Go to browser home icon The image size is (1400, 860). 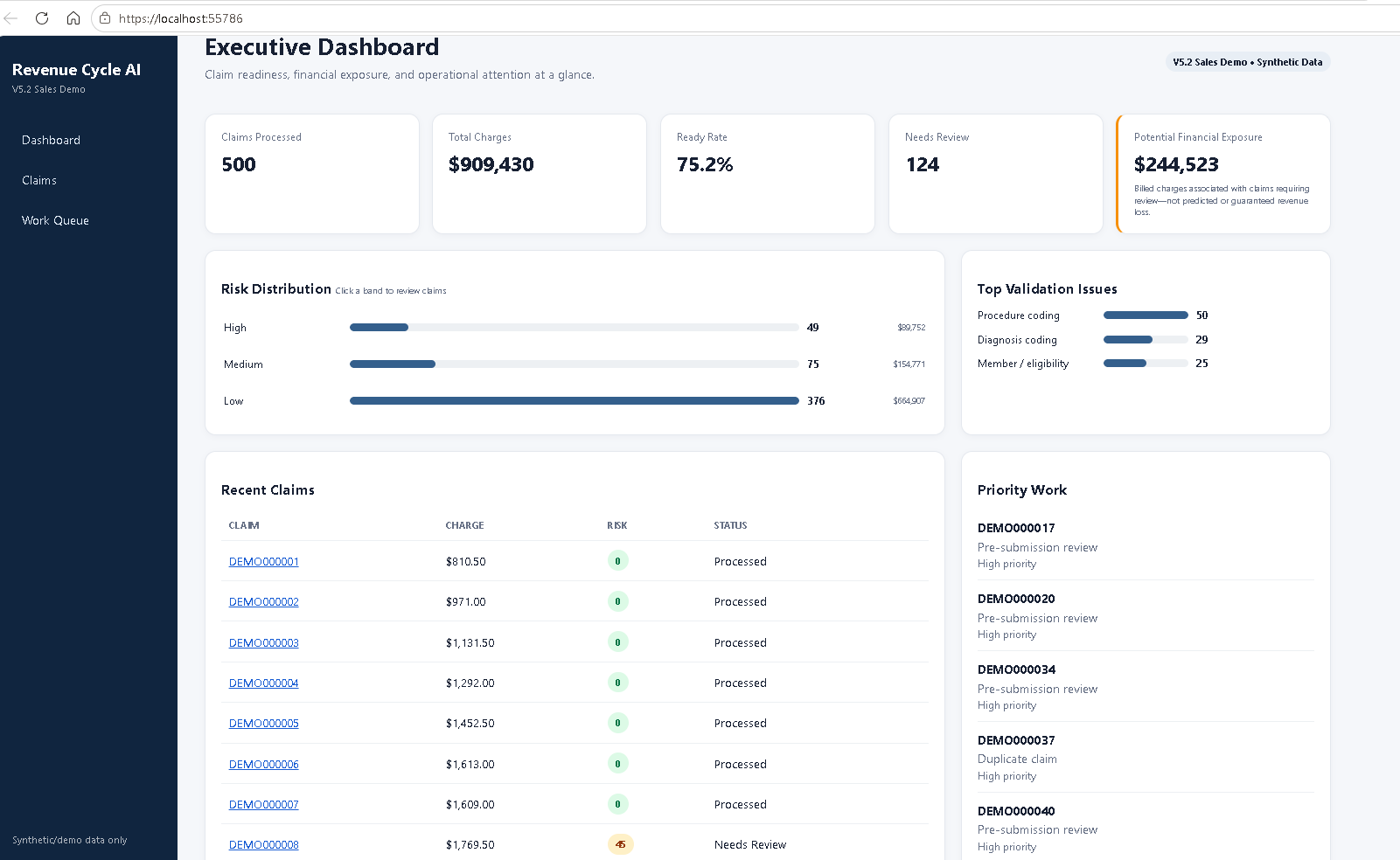point(73,17)
